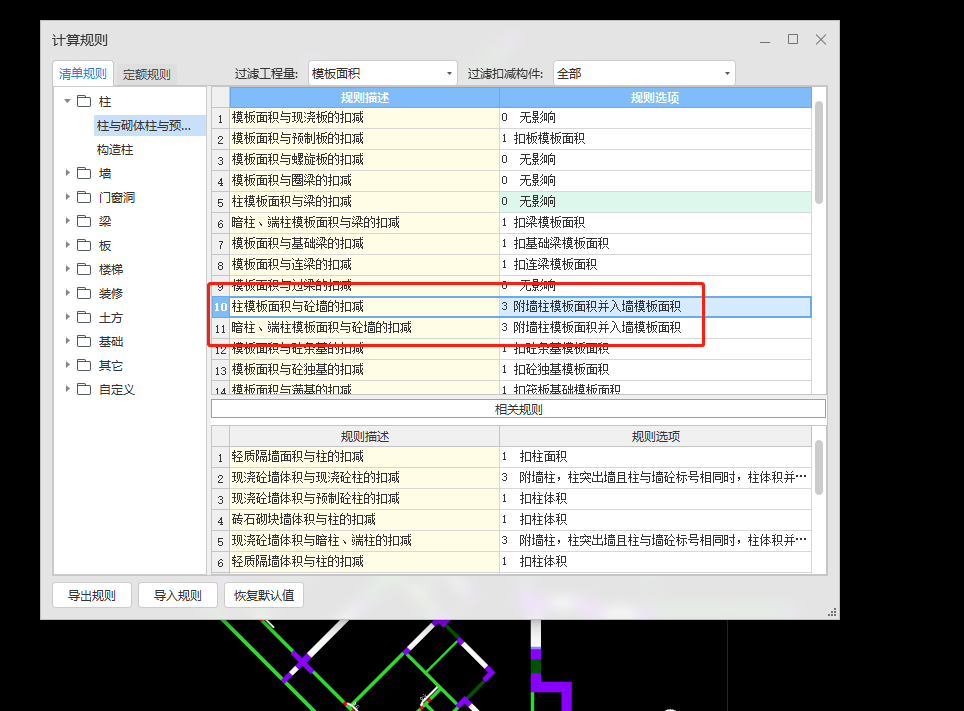Select row 柱模板面积与砼墙的扣减
Image resolution: width=964 pixels, height=711 pixels.
coord(365,306)
